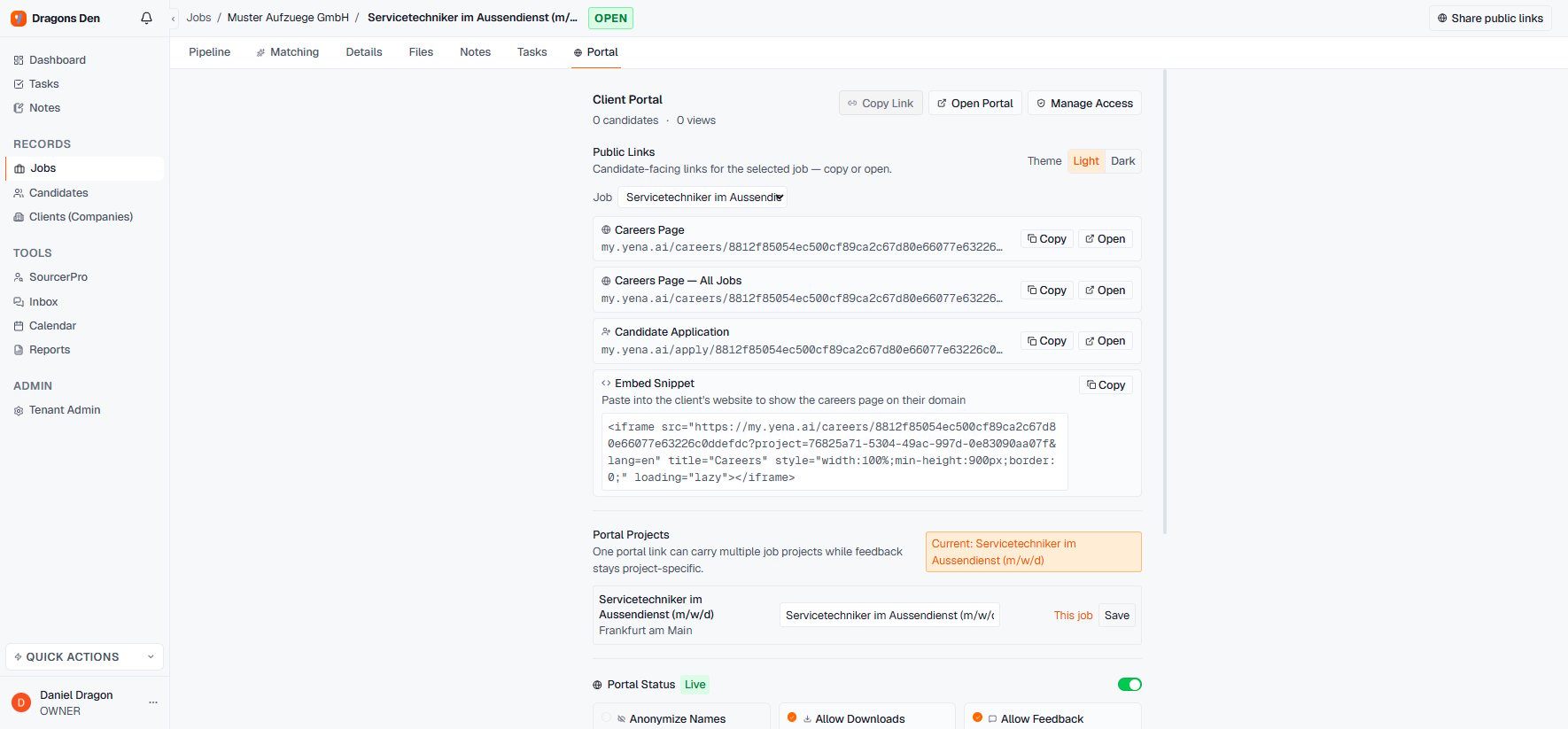Viewport: 1568px width, 729px height.
Task: Click the embed iframe code box
Action: click(834, 452)
